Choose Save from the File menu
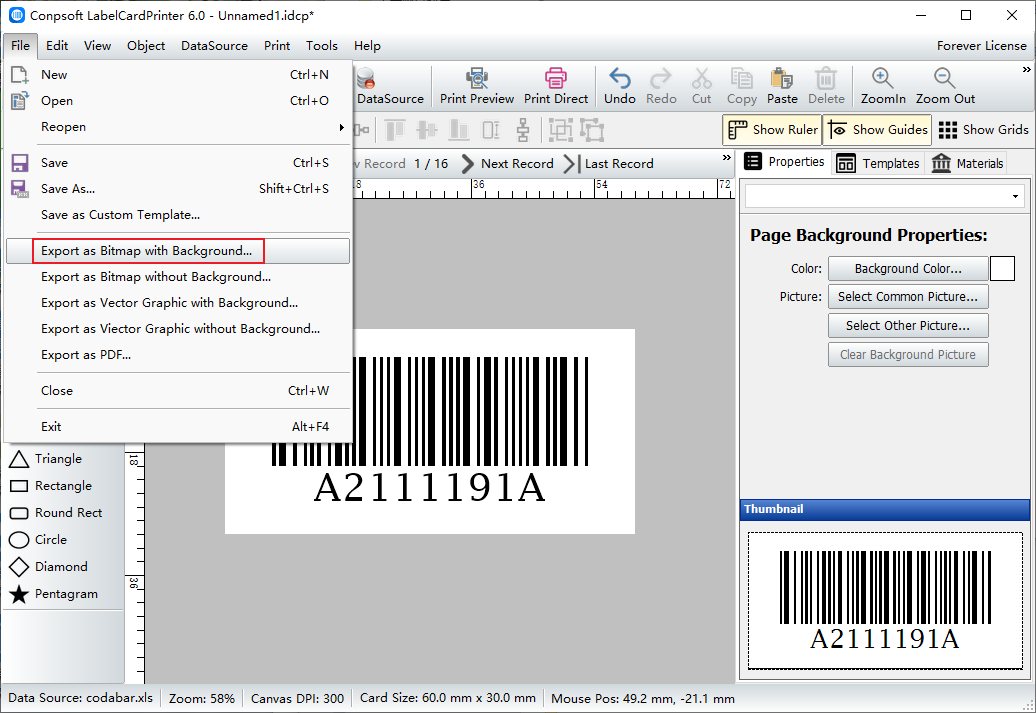This screenshot has width=1036, height=713. (x=177, y=163)
